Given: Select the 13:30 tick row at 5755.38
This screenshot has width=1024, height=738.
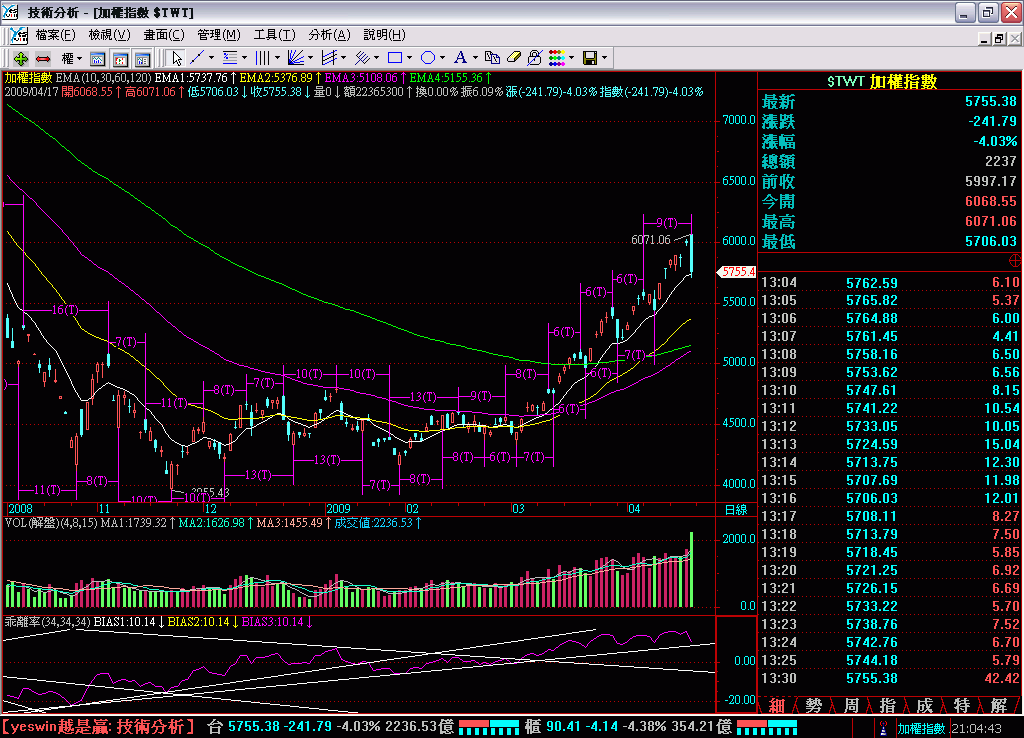Looking at the screenshot, I should pos(890,679).
